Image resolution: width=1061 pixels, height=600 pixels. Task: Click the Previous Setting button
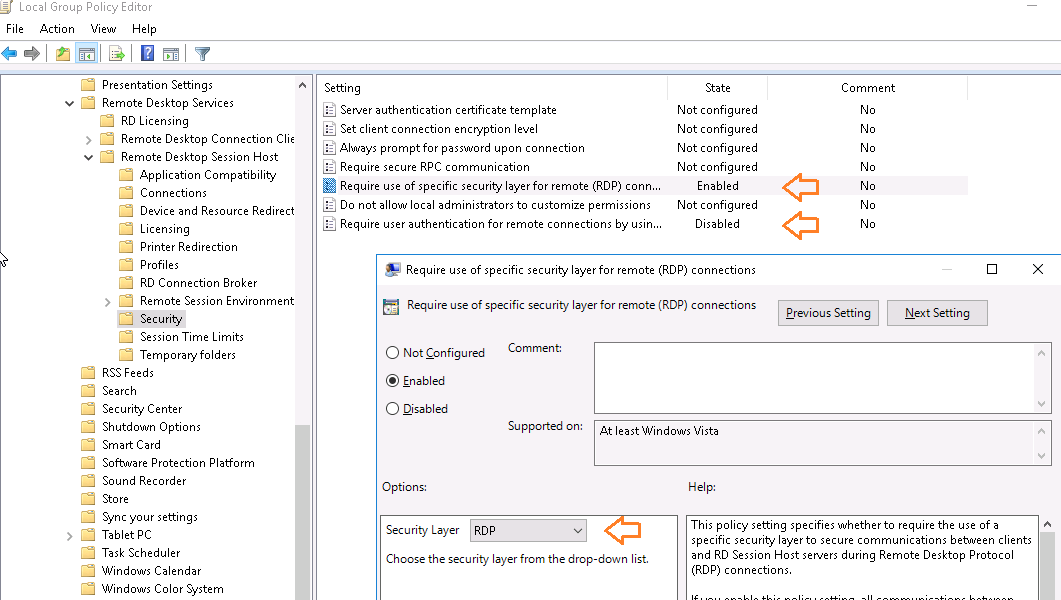[828, 313]
